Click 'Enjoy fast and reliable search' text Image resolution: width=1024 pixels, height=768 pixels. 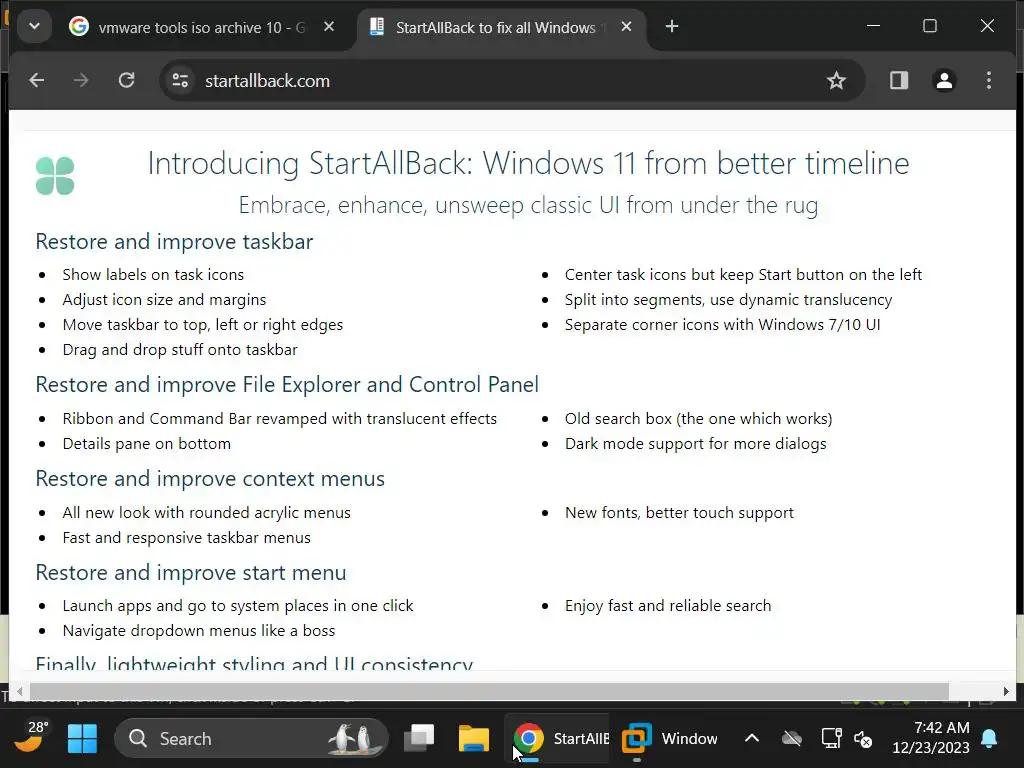(667, 605)
